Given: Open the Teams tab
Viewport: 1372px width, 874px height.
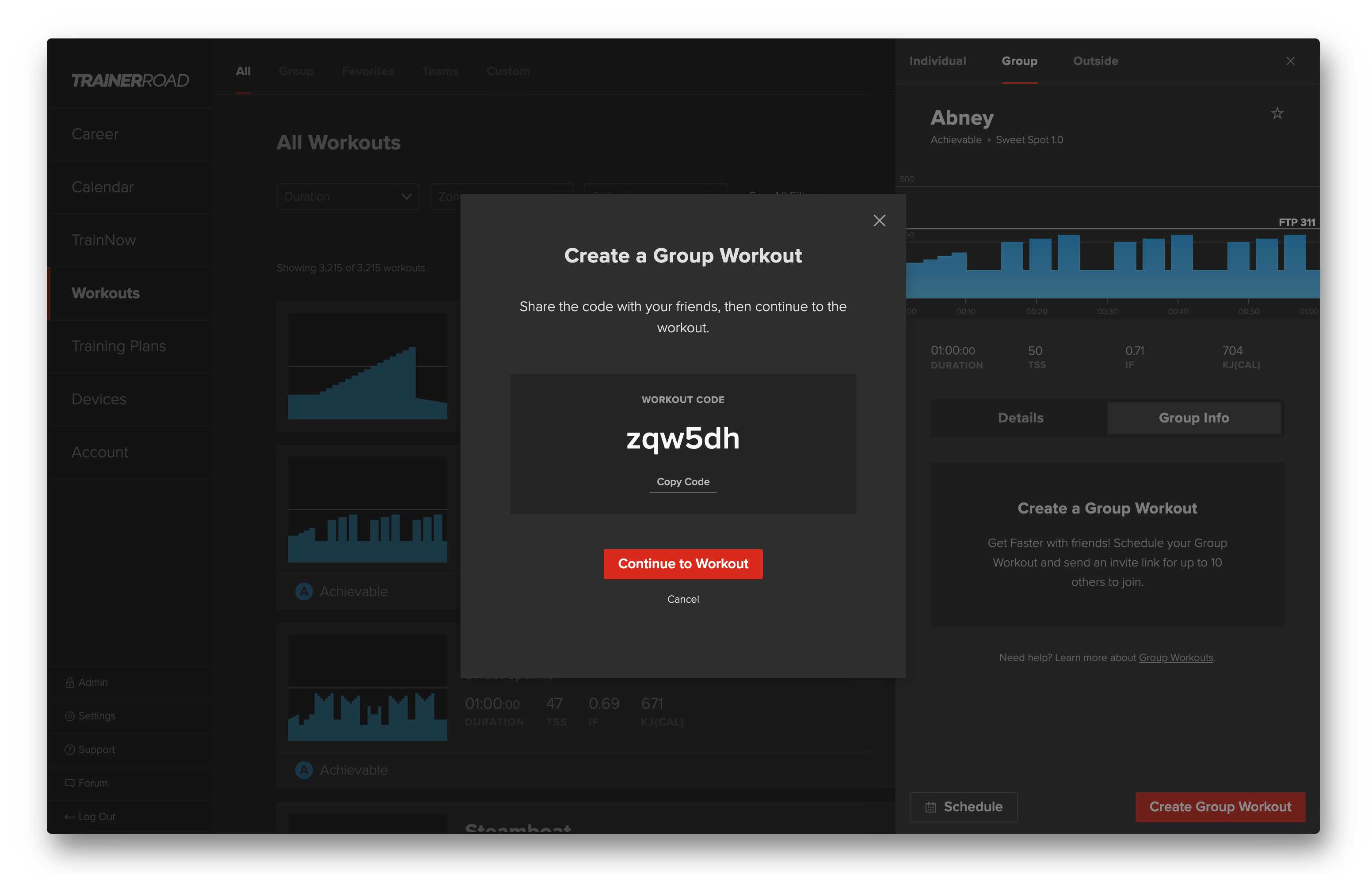Looking at the screenshot, I should [x=439, y=71].
